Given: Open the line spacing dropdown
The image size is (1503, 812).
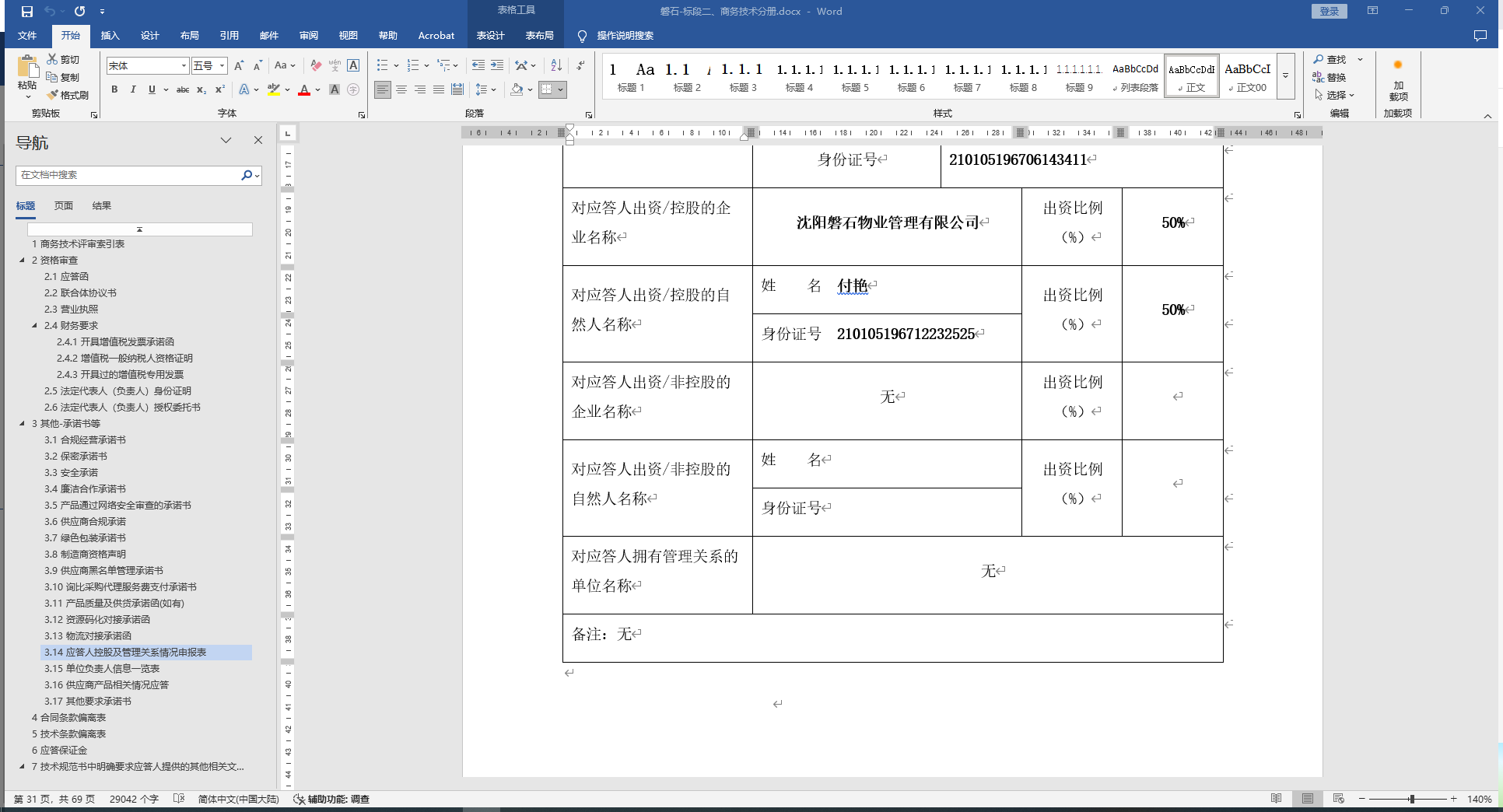Looking at the screenshot, I should pos(485,89).
